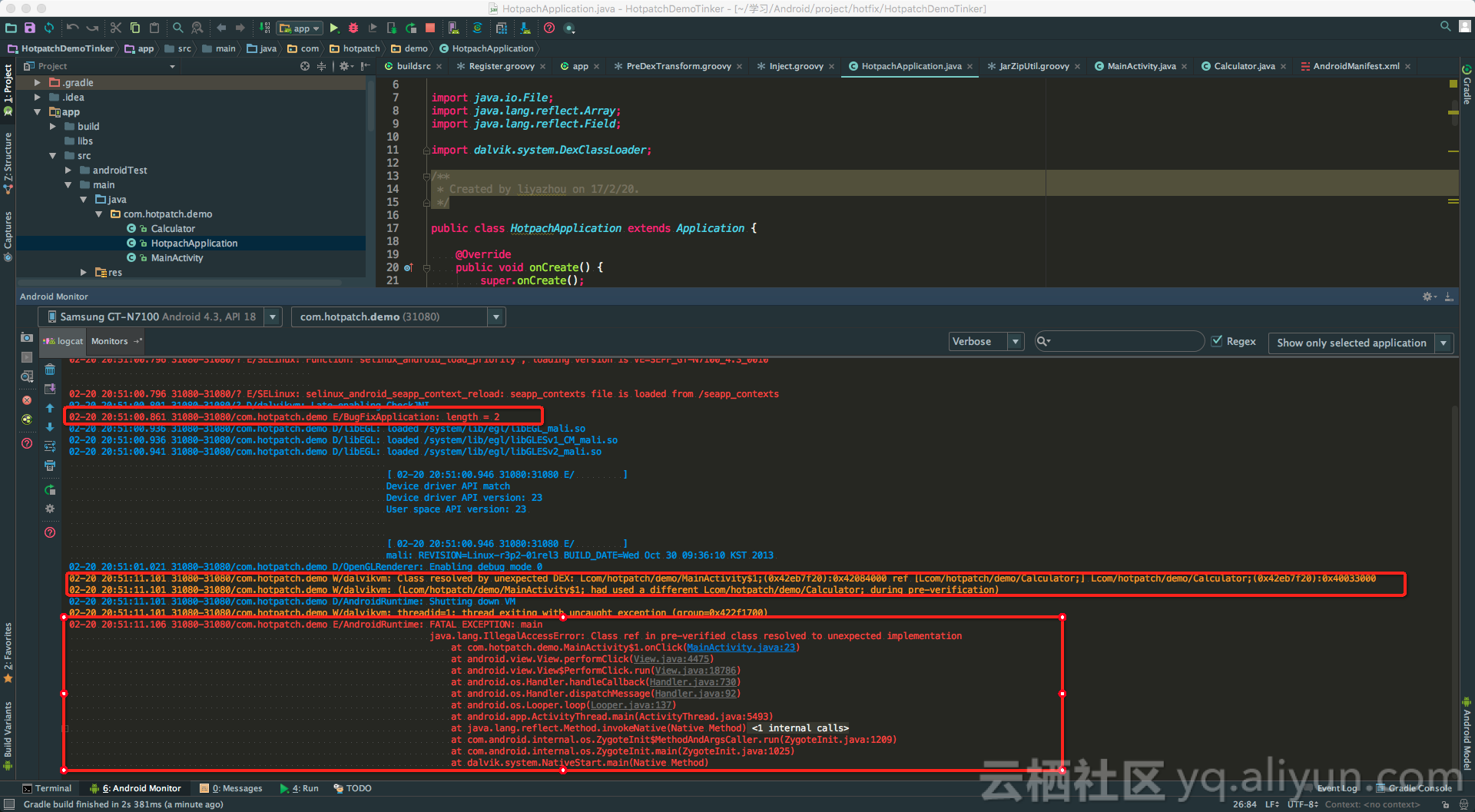Image resolution: width=1475 pixels, height=812 pixels.
Task: Terminate application with red X icon
Action: tap(27, 400)
